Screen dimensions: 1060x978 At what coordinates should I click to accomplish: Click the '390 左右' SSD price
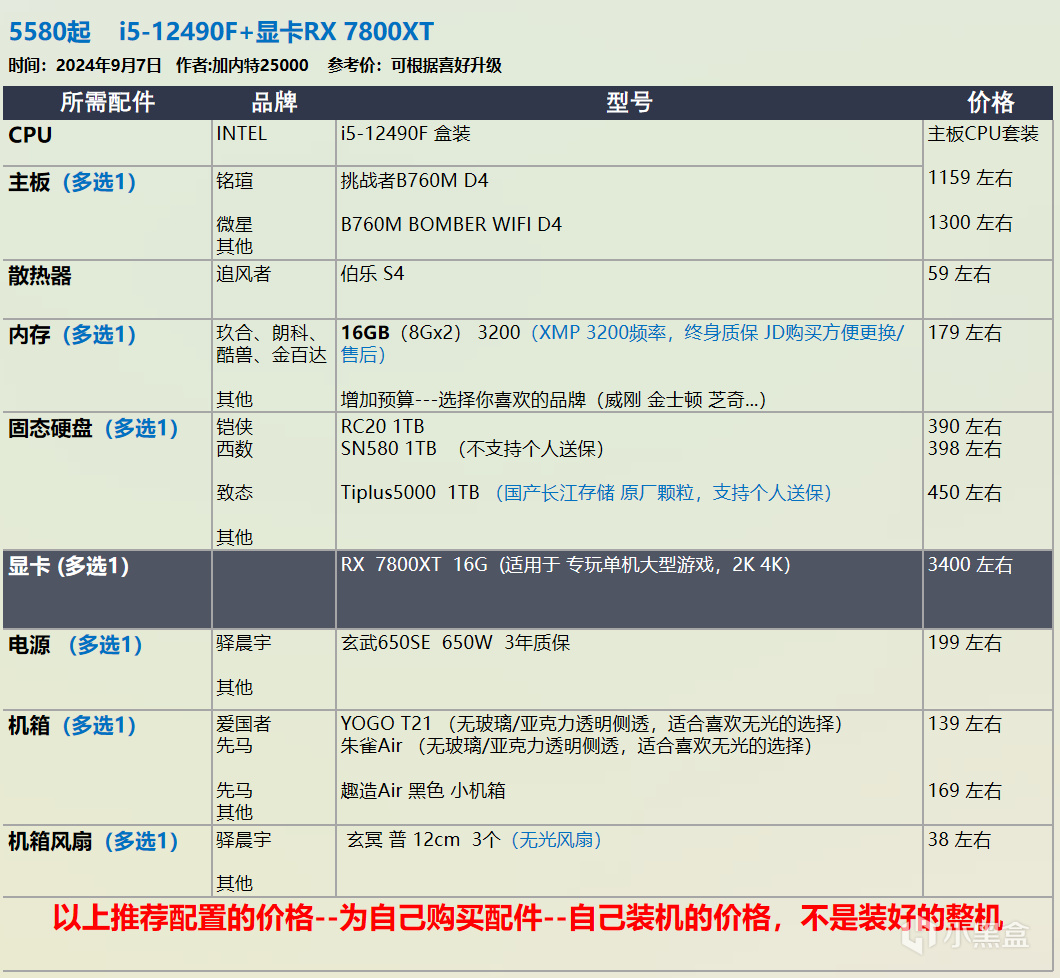pos(965,426)
